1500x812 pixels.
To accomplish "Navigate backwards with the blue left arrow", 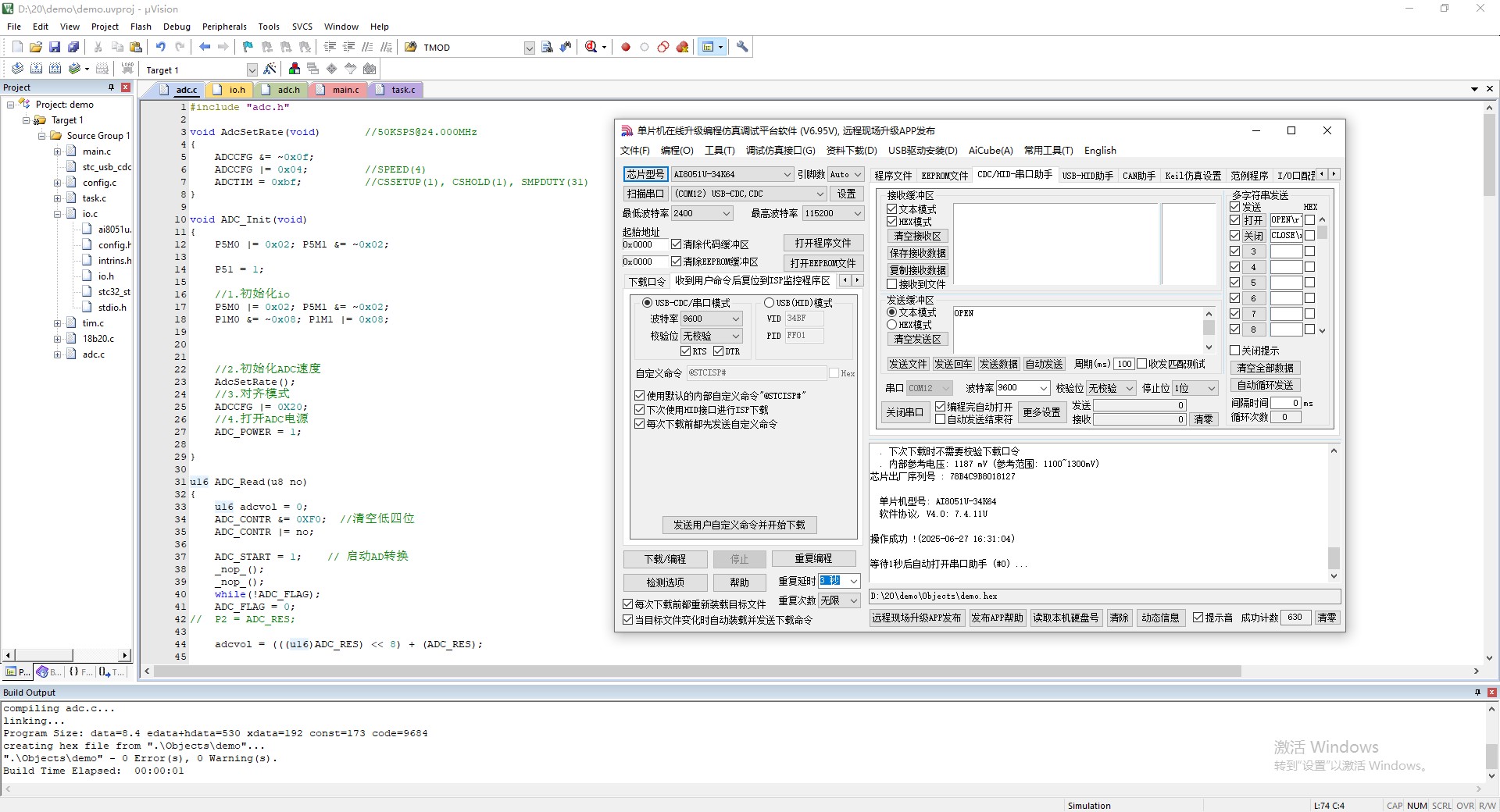I will pos(205,47).
